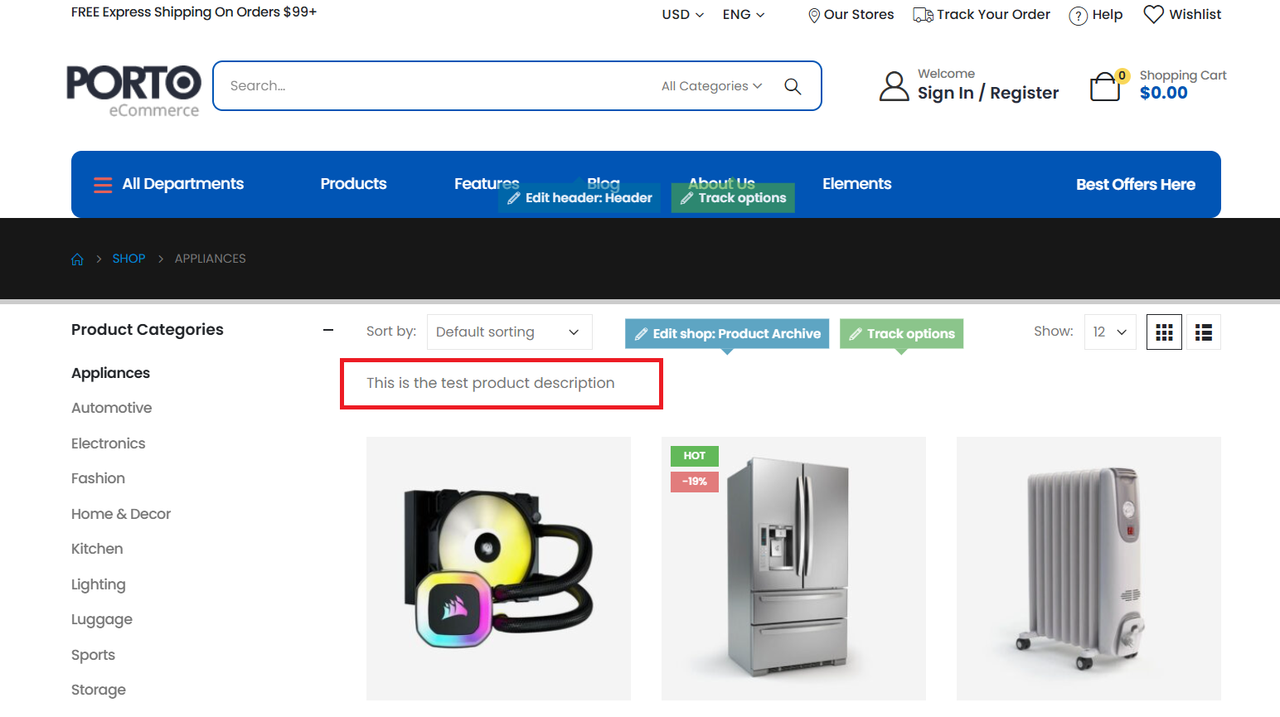Click the Porto eCommerce logo

pyautogui.click(x=134, y=90)
